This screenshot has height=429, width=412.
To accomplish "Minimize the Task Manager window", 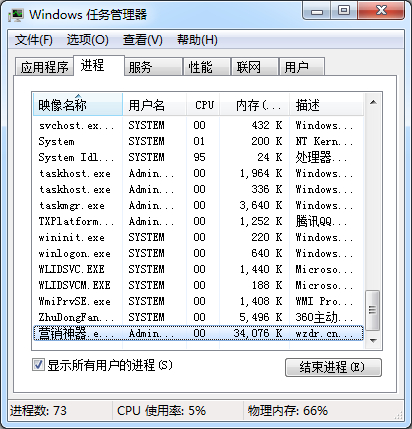I will tap(317, 11).
